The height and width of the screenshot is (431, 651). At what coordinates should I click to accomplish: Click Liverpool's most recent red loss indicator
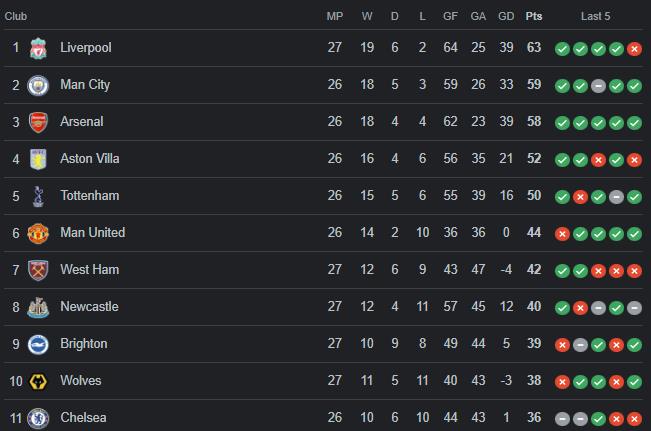[x=634, y=49]
